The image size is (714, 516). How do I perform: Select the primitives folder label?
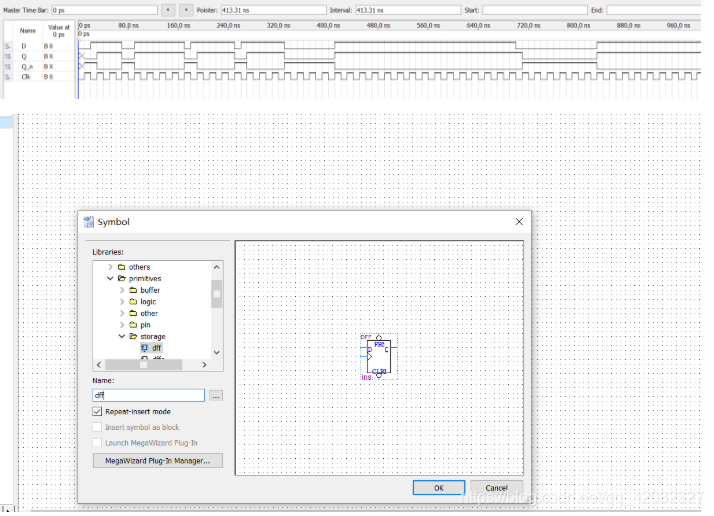(x=145, y=278)
